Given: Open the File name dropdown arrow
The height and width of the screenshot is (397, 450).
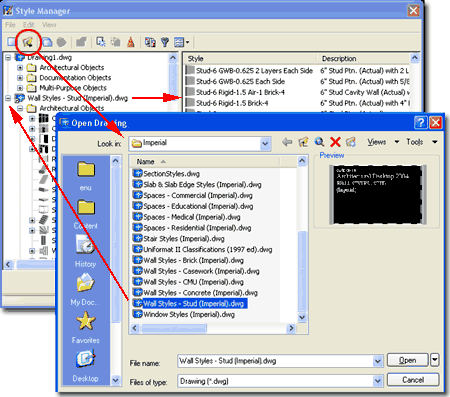Looking at the screenshot, I should coord(377,361).
